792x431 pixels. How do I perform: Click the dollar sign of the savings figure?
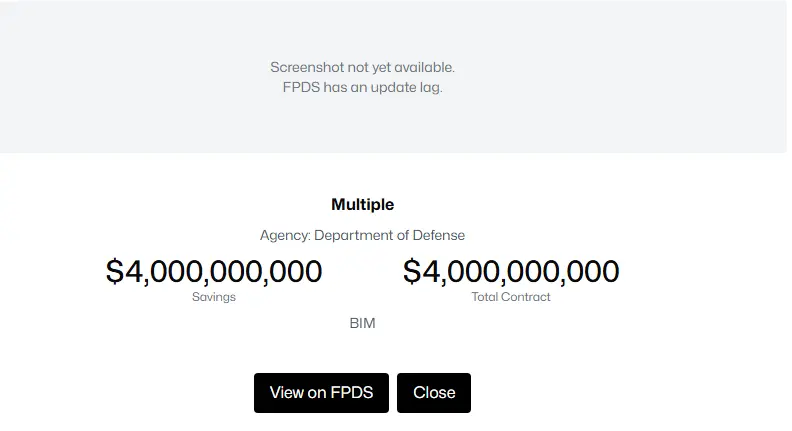point(114,271)
